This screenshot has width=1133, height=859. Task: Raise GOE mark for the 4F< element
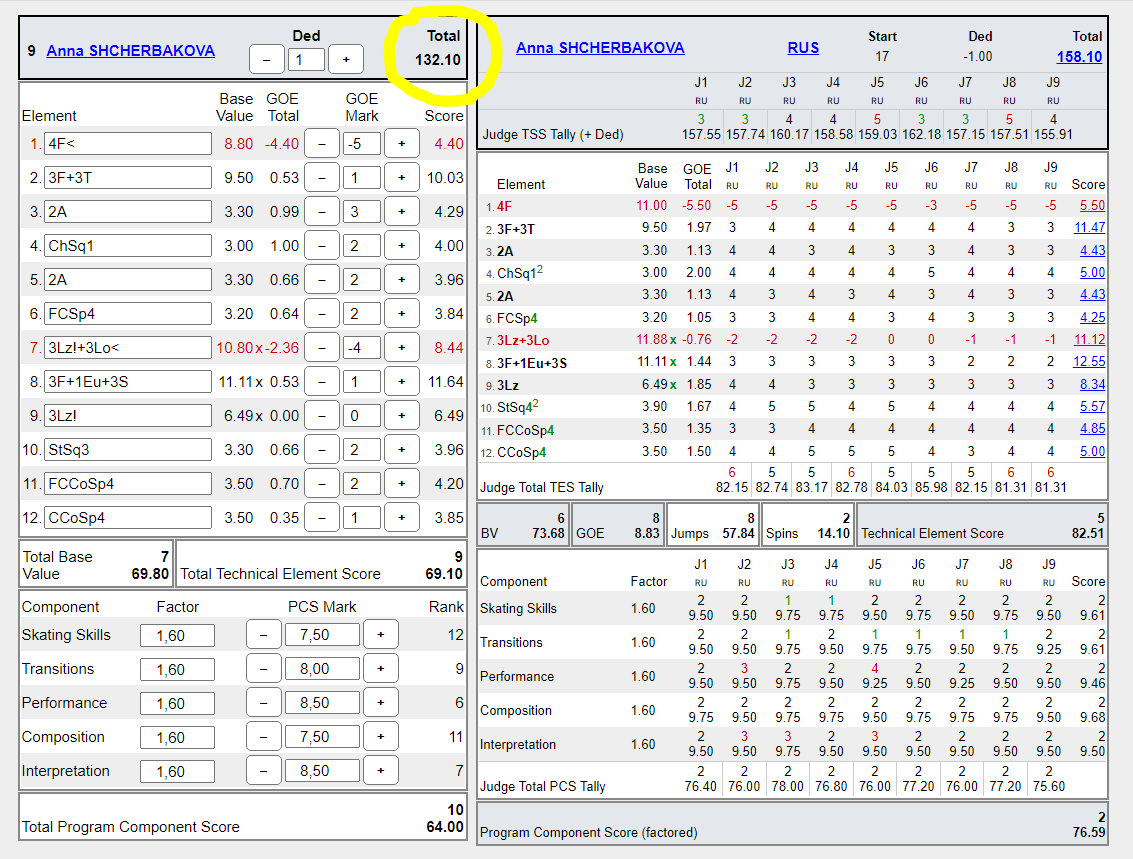point(401,144)
